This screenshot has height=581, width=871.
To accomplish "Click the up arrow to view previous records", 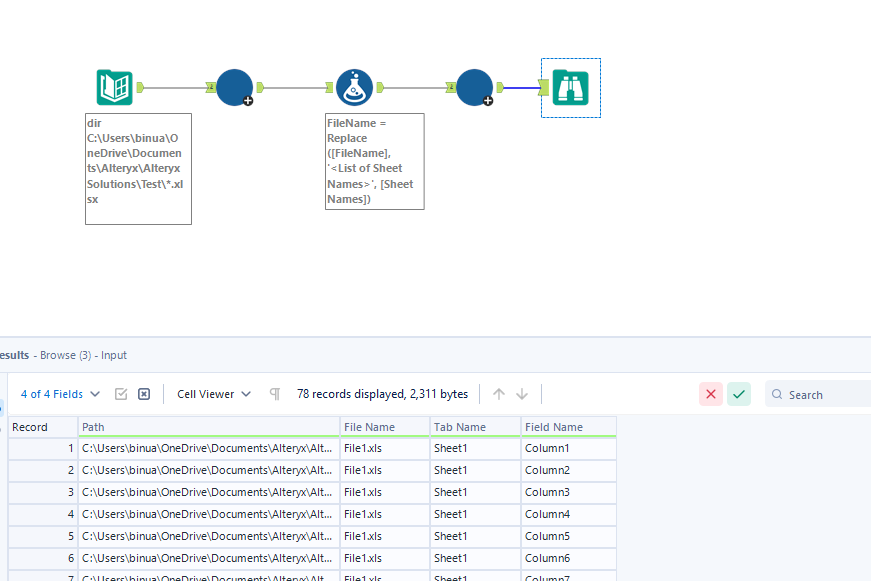I will tap(497, 394).
